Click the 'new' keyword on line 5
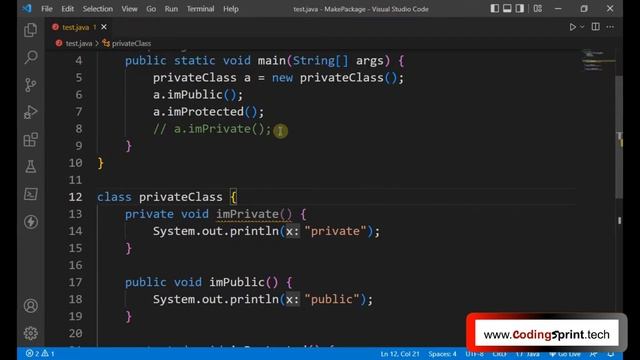This screenshot has height=360, width=640. point(282,78)
